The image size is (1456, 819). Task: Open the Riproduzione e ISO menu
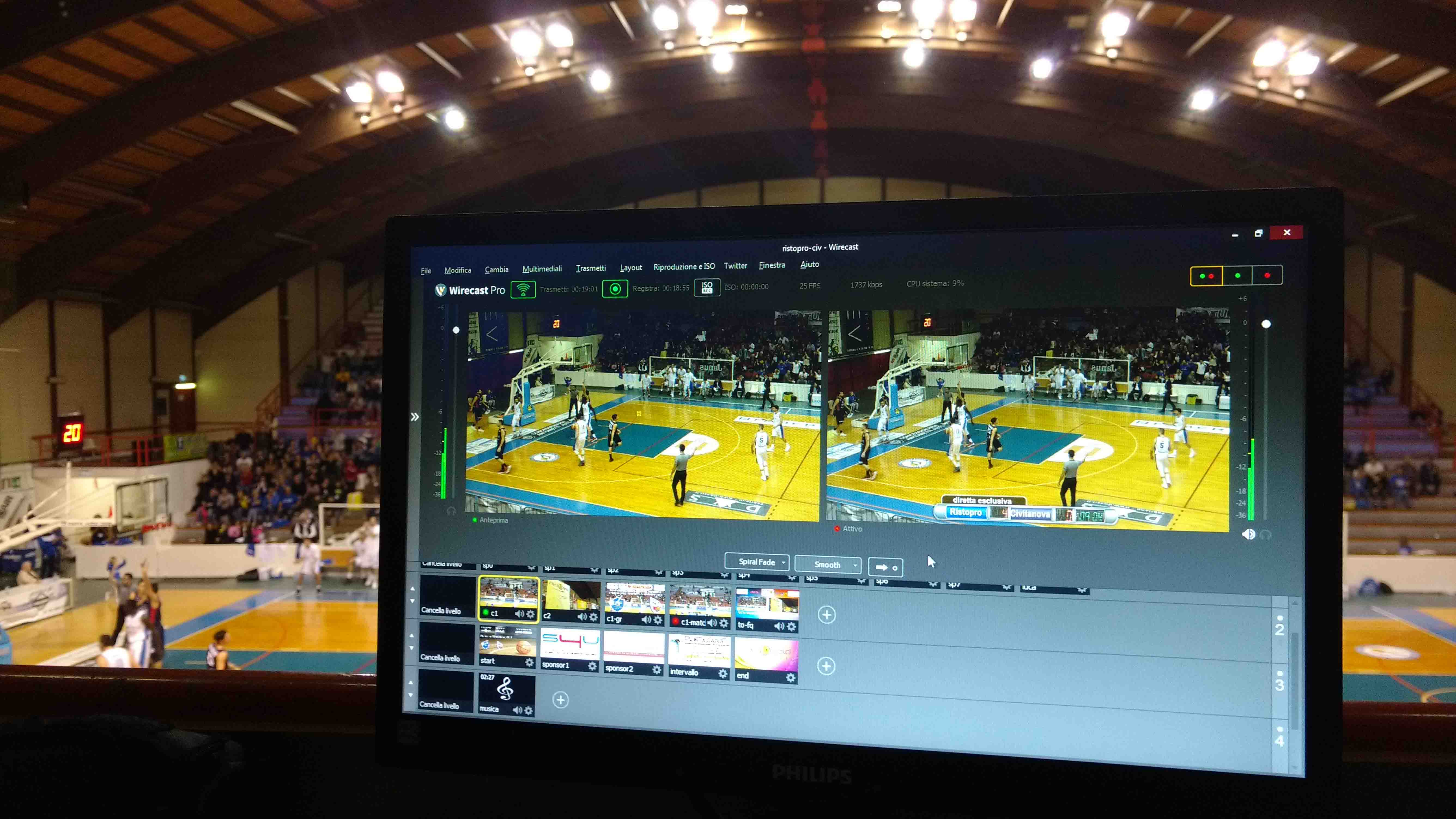(x=684, y=266)
